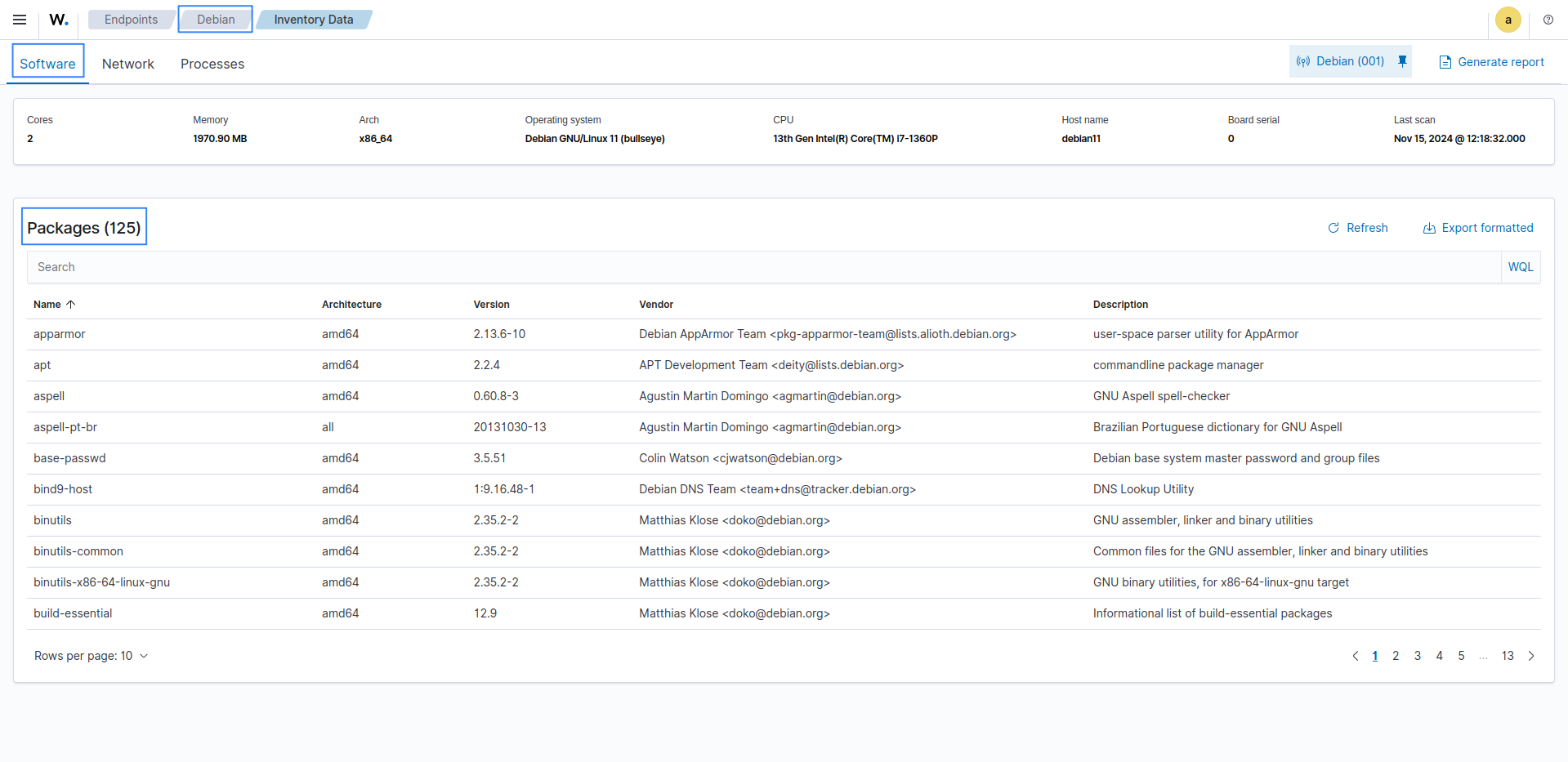1568x762 pixels.
Task: Click the user avatar icon
Action: [x=1508, y=20]
